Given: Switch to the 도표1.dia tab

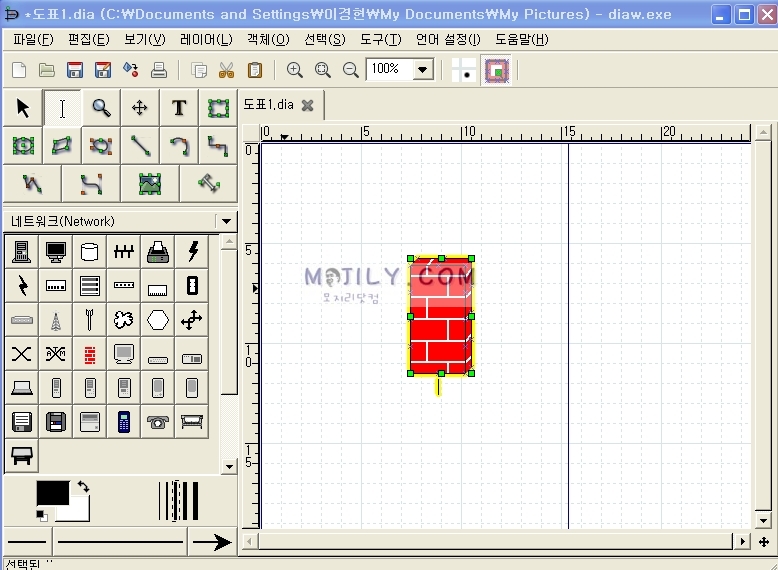Looking at the screenshot, I should pyautogui.click(x=268, y=105).
